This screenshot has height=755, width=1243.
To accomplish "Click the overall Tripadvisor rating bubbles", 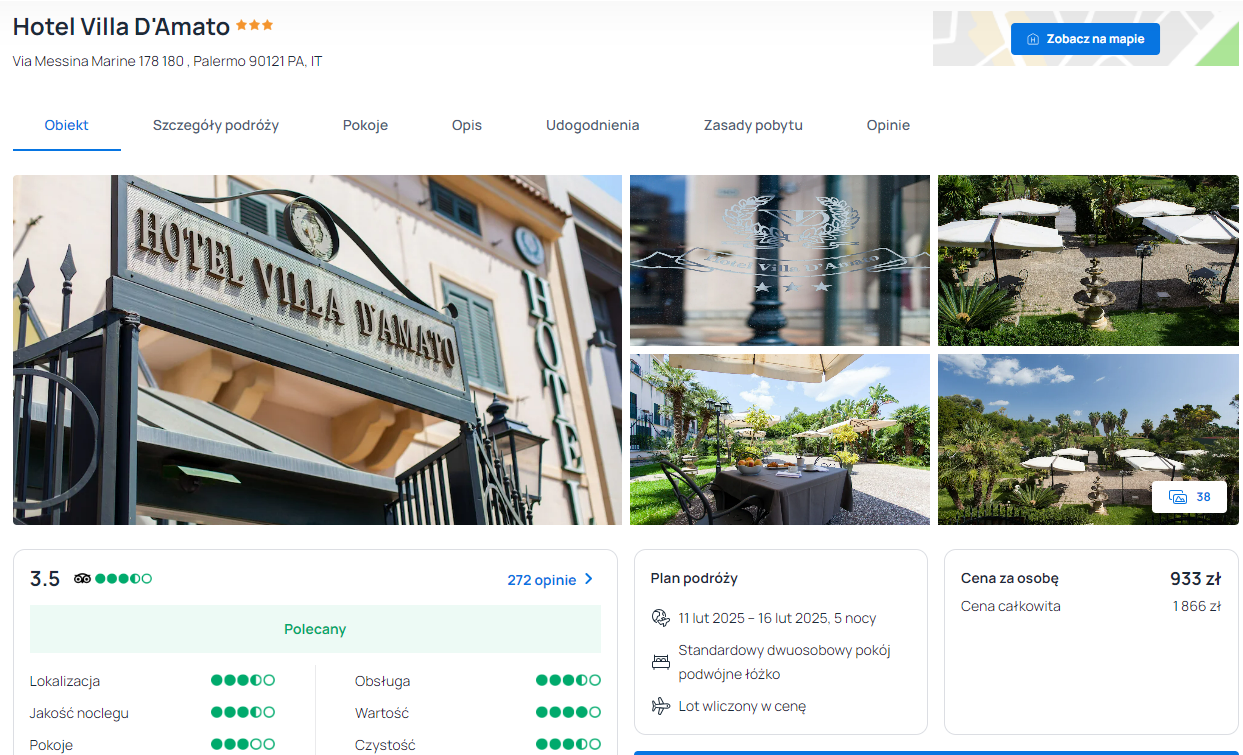I will 124,578.
